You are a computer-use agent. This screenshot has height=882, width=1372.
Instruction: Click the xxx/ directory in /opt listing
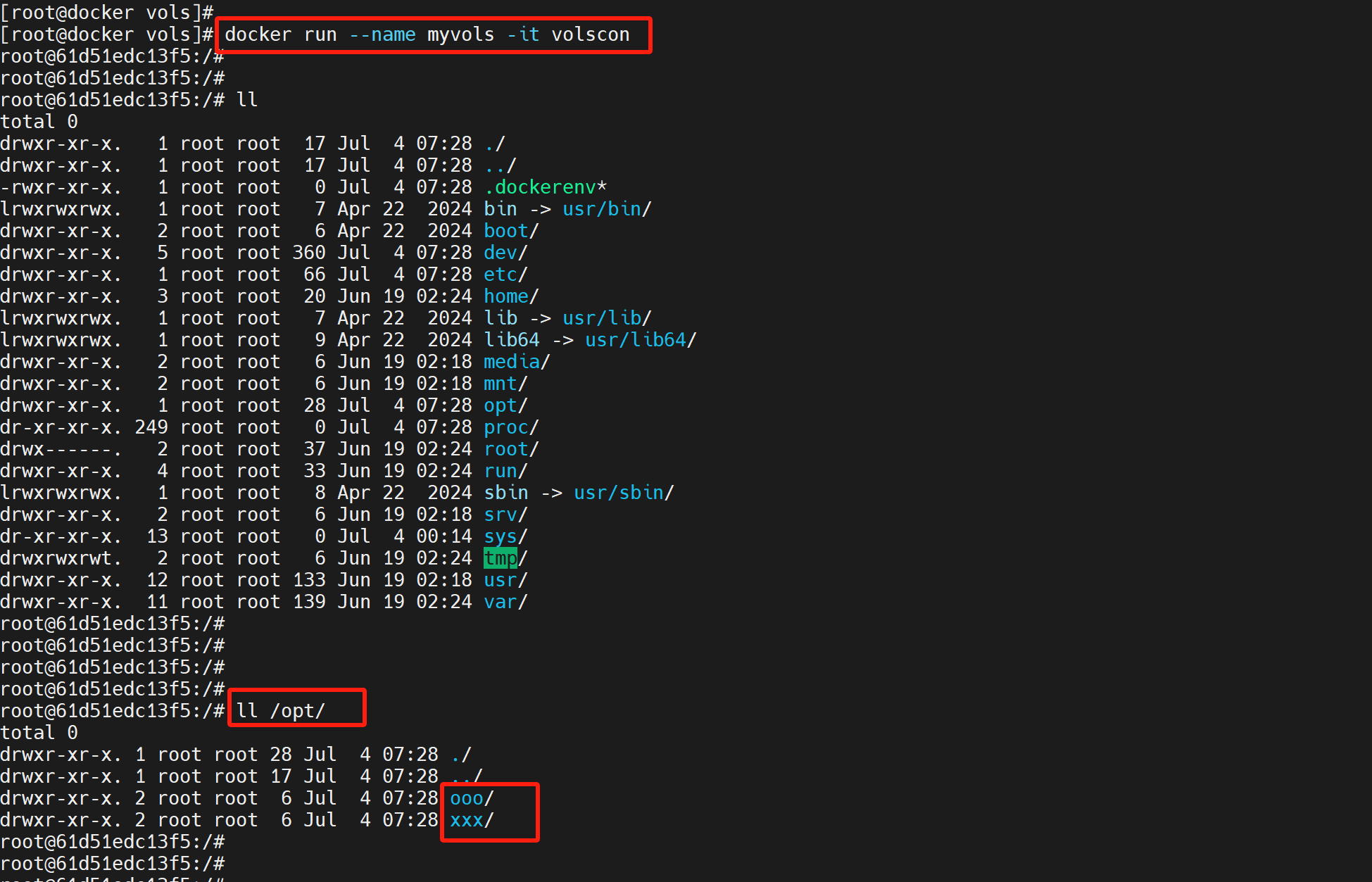click(x=472, y=820)
